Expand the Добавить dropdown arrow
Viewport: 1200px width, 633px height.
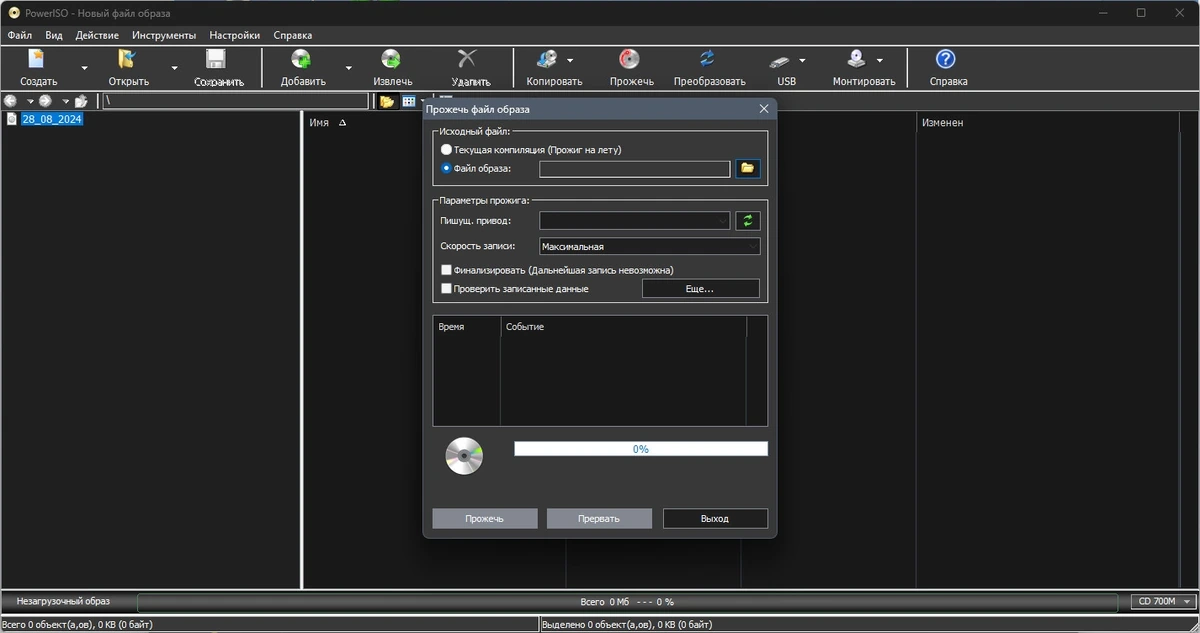pyautogui.click(x=348, y=68)
